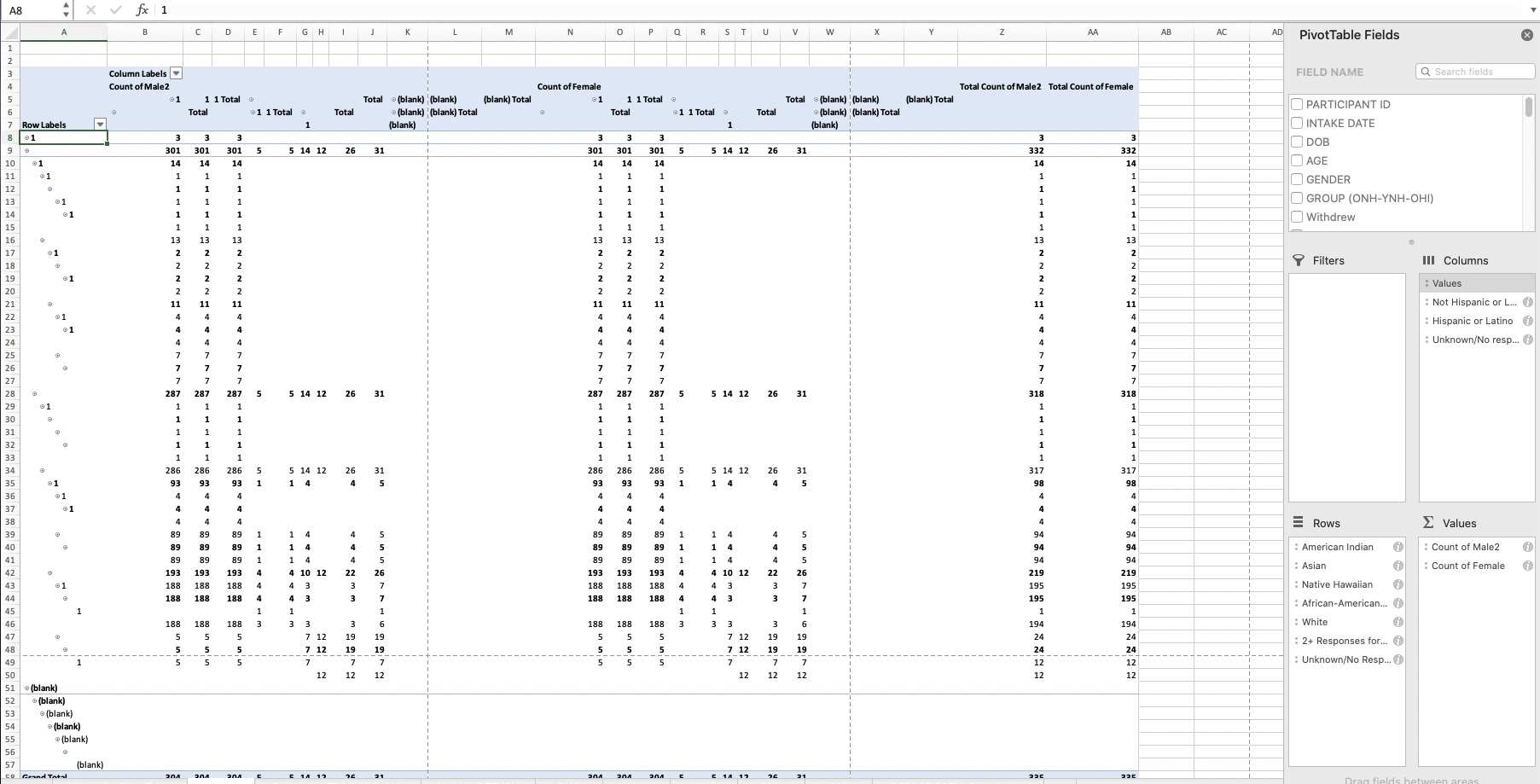This screenshot has width=1540, height=784.
Task: Check the Withdrew field
Action: click(1297, 217)
